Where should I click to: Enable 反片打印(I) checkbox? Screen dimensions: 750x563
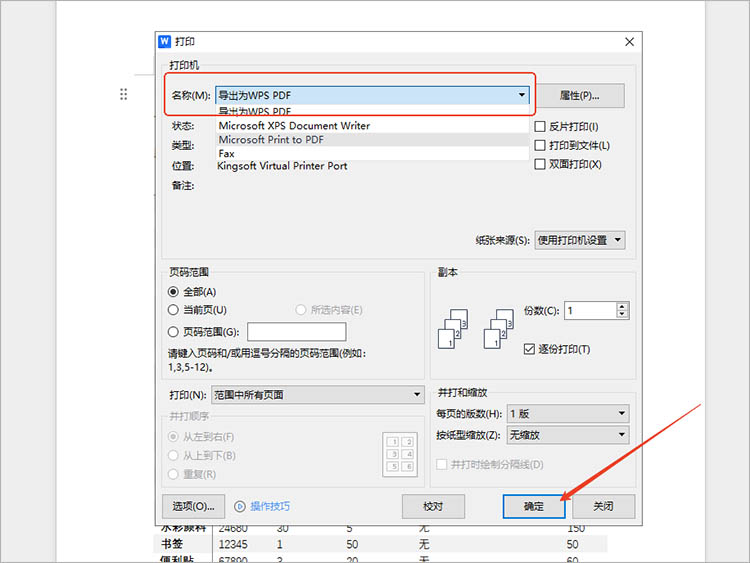point(540,126)
